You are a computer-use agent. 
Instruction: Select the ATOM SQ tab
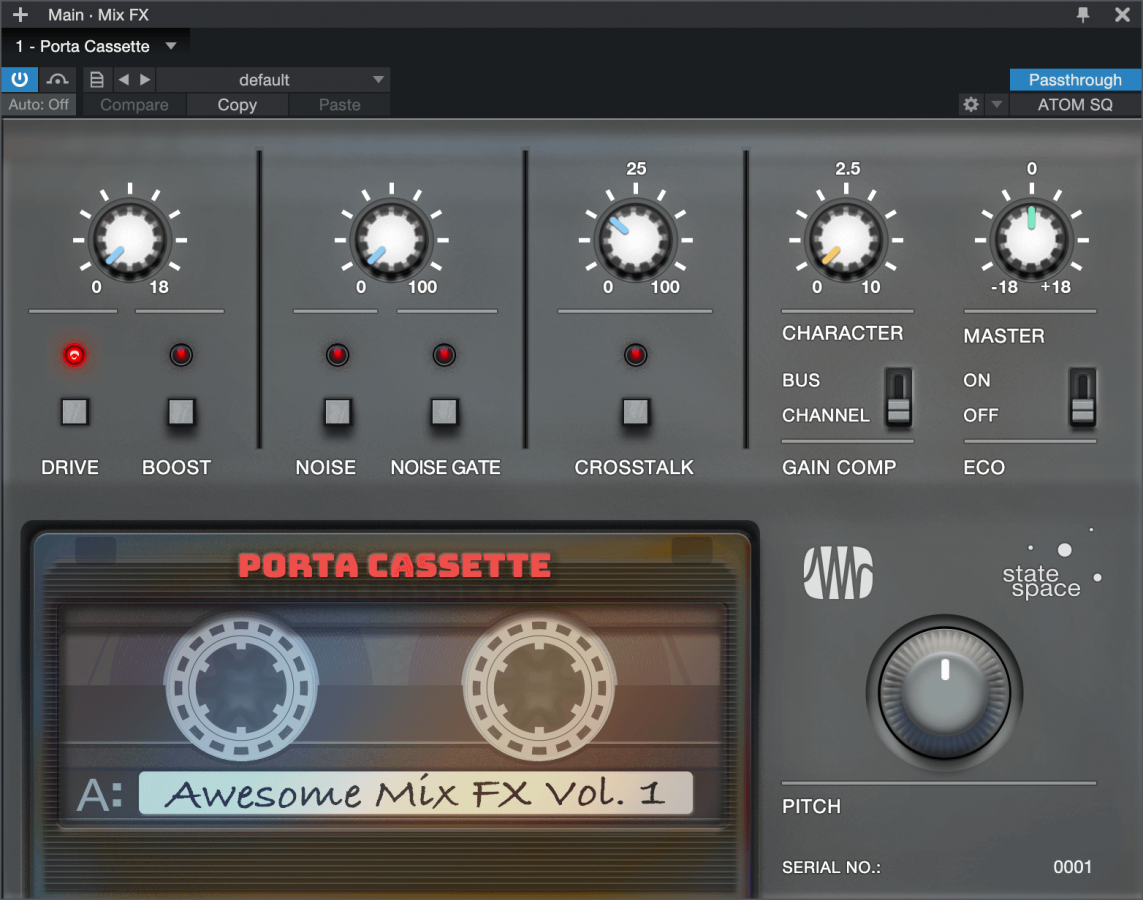pyautogui.click(x=1074, y=104)
